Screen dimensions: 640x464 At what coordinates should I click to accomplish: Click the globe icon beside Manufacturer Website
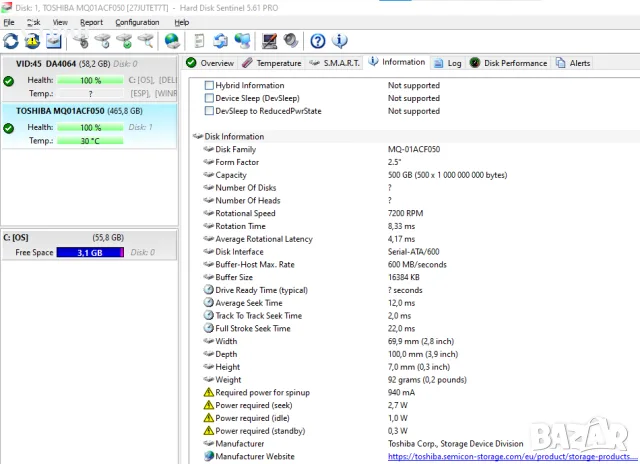[x=209, y=456]
